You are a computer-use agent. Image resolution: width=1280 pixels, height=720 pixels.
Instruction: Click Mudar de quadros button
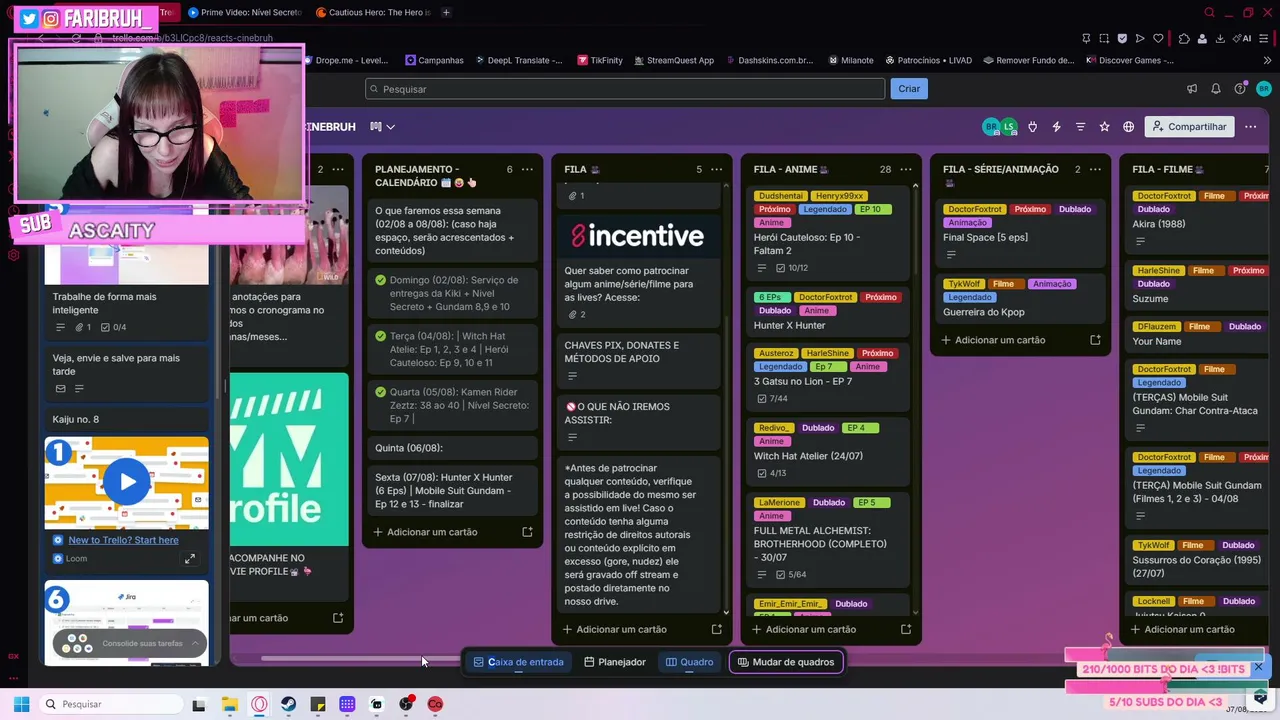tap(786, 662)
